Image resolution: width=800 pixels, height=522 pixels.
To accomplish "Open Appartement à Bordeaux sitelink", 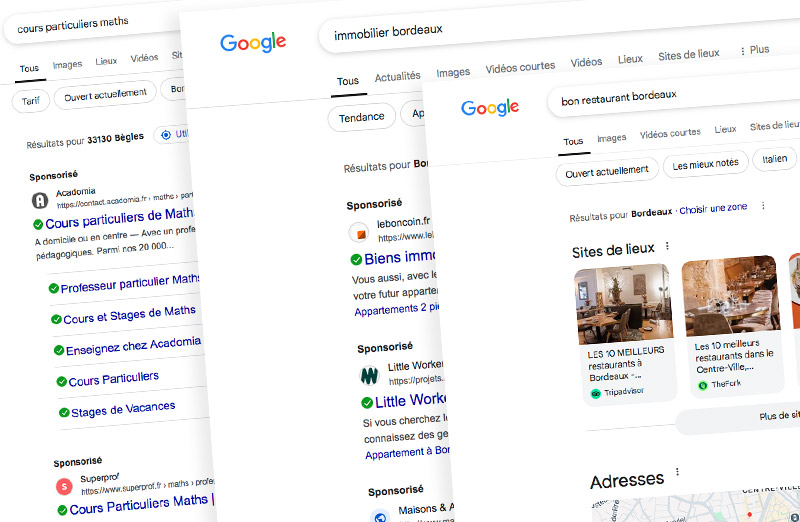I will point(407,453).
